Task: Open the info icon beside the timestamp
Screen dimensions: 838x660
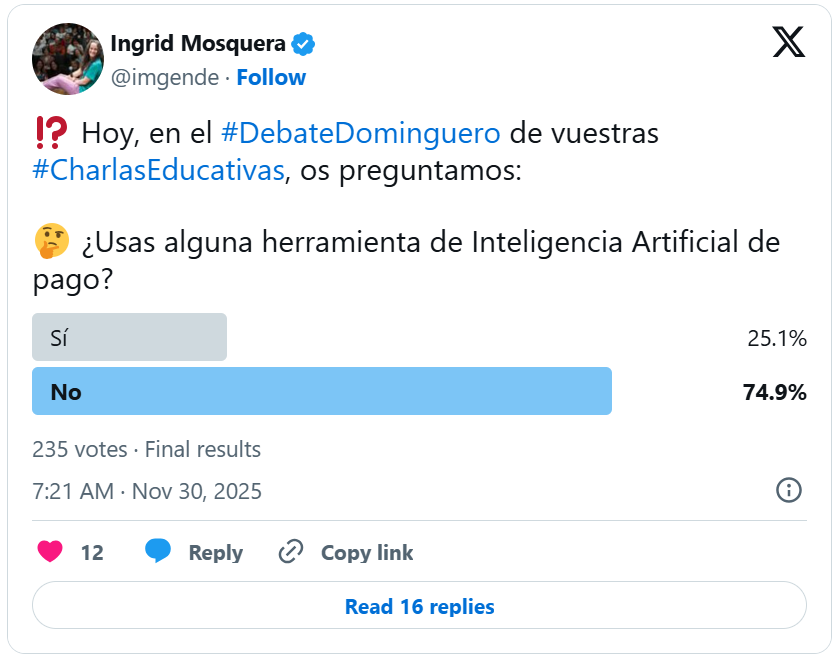Action: tap(788, 490)
